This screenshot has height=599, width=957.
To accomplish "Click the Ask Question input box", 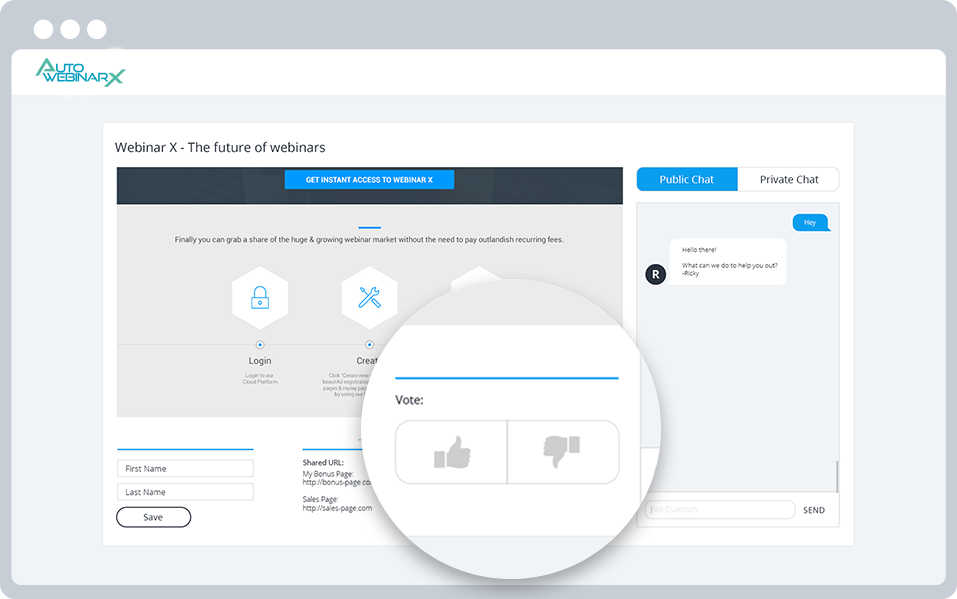I will coord(720,509).
